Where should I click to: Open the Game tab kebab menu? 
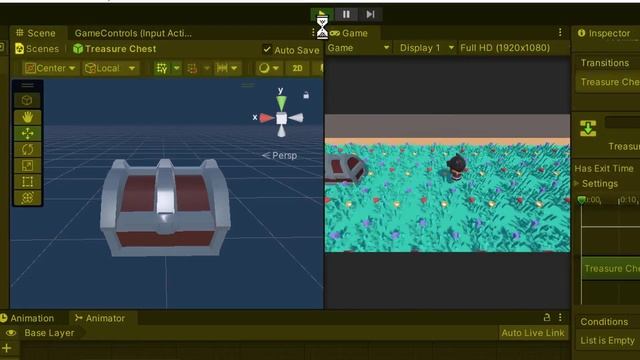point(560,32)
